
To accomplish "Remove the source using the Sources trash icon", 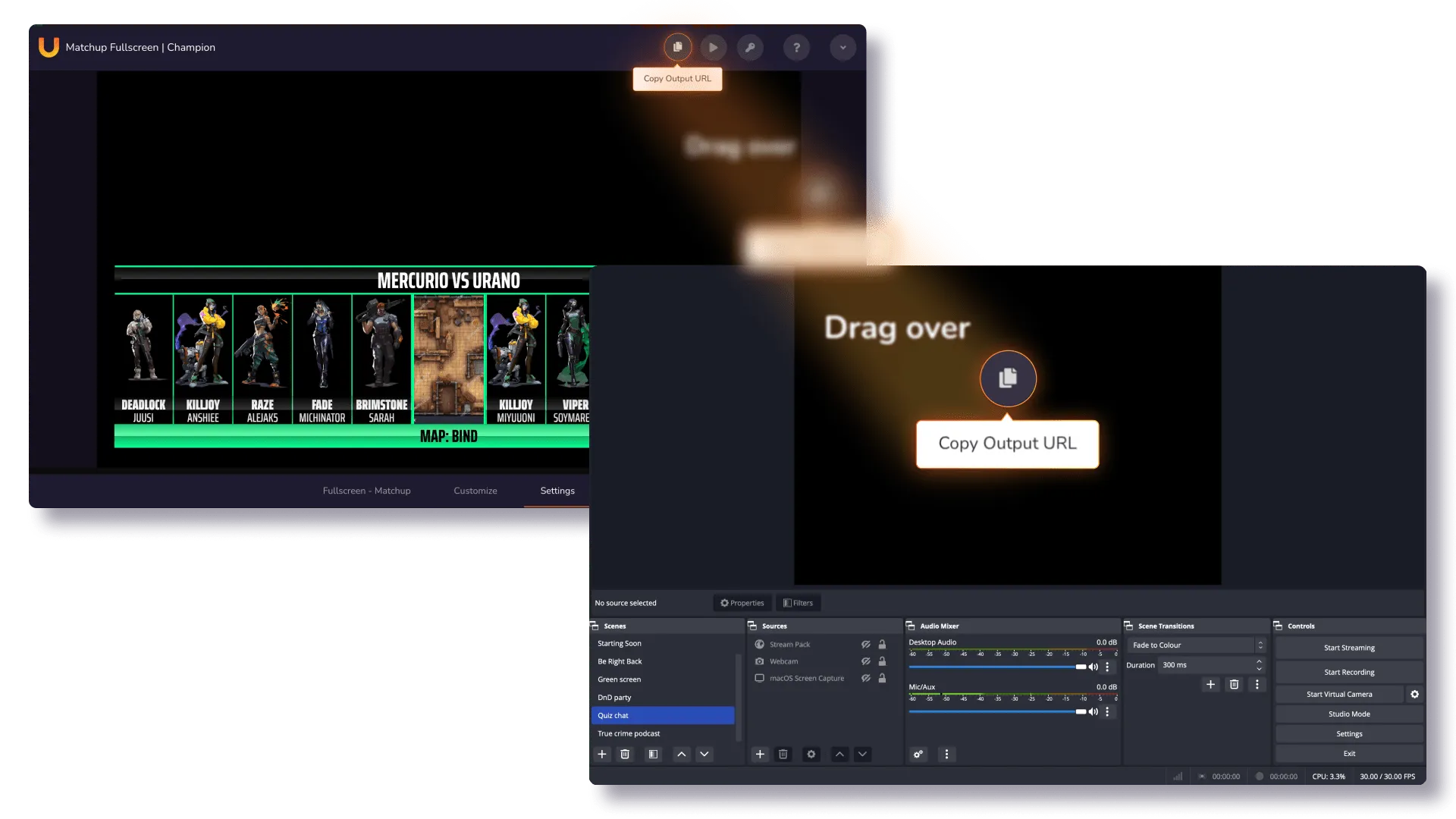I will (x=783, y=754).
